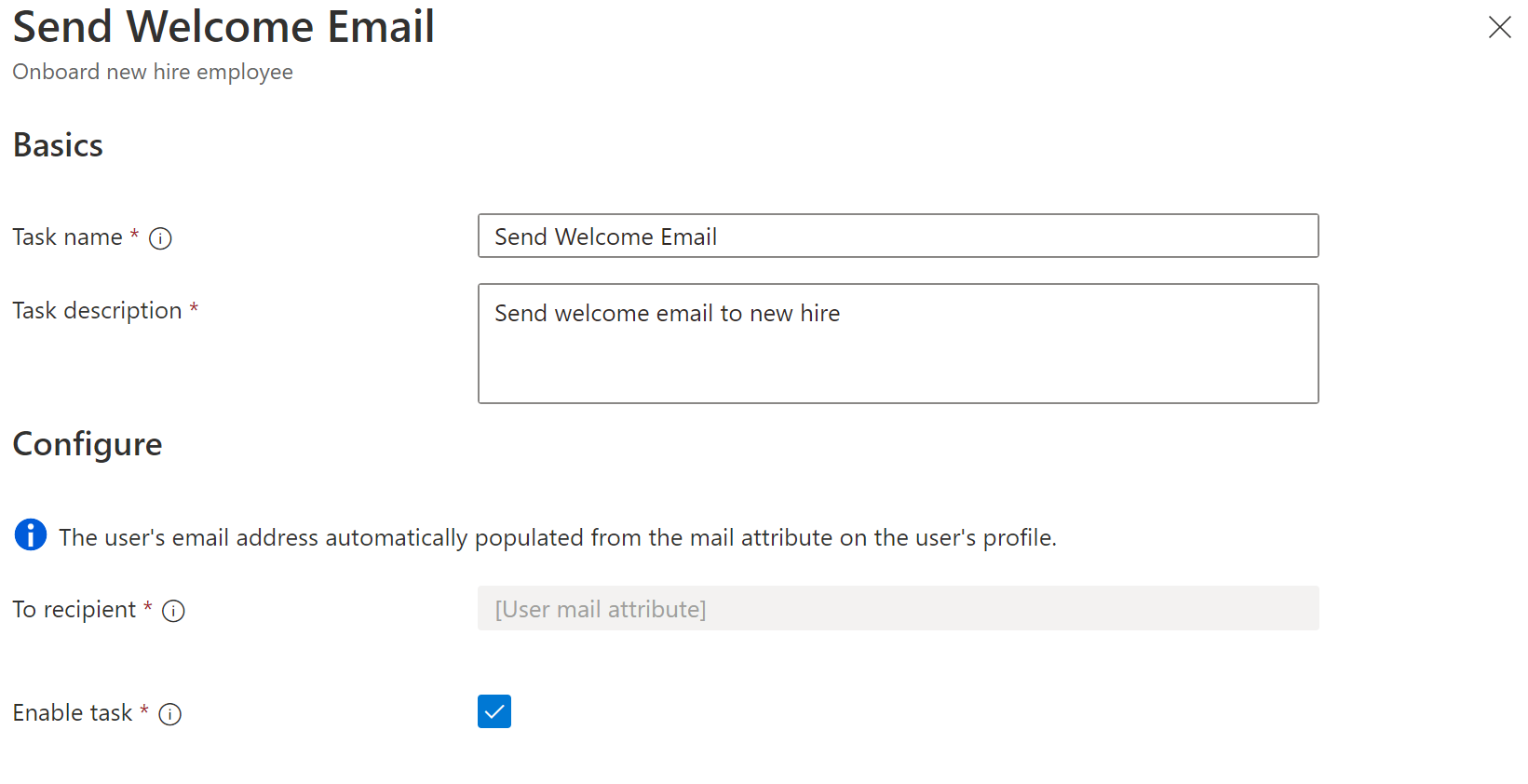
Task: Click the info icon beside Task name
Action: [160, 238]
